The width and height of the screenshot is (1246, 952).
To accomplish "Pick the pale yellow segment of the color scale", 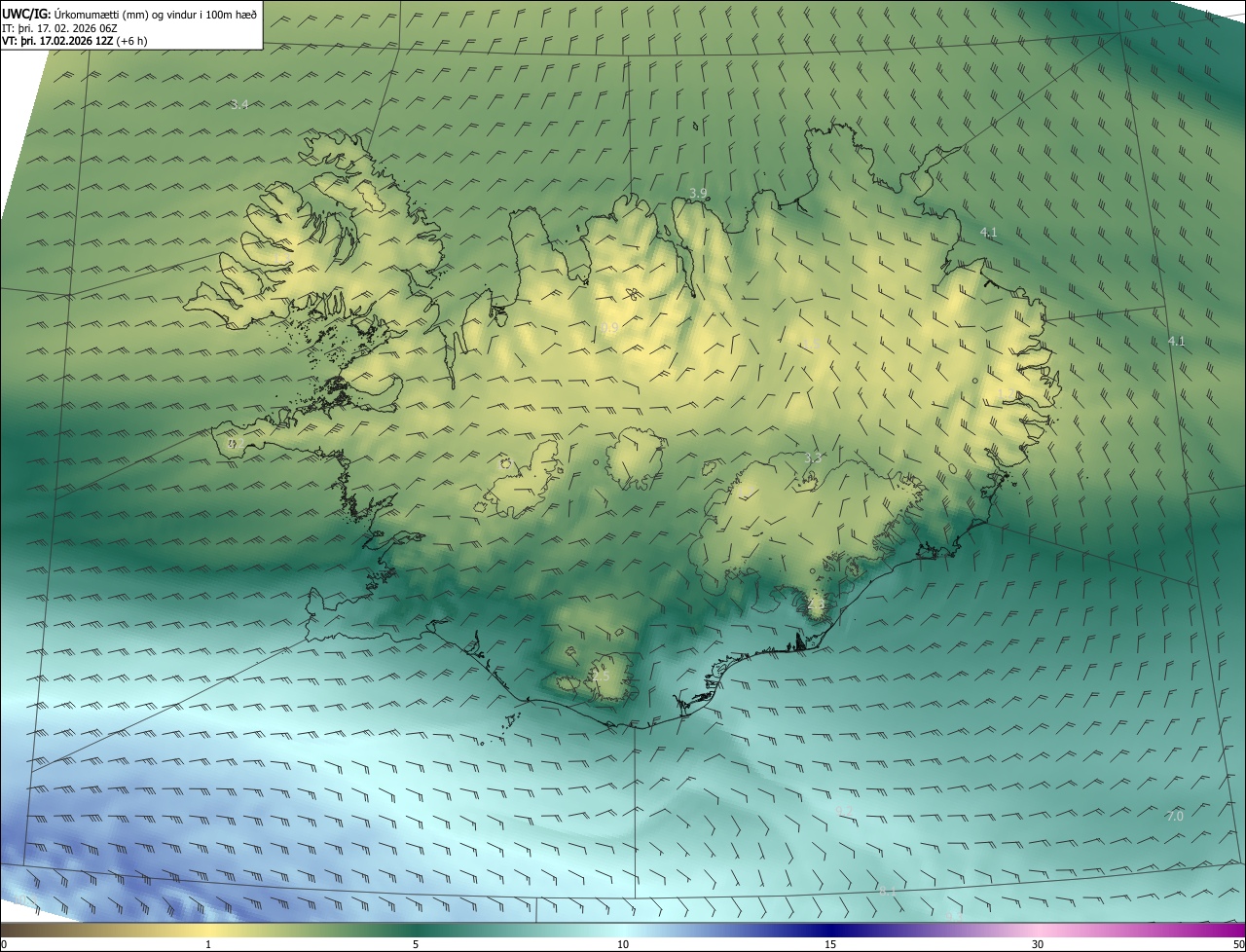I will click(207, 930).
